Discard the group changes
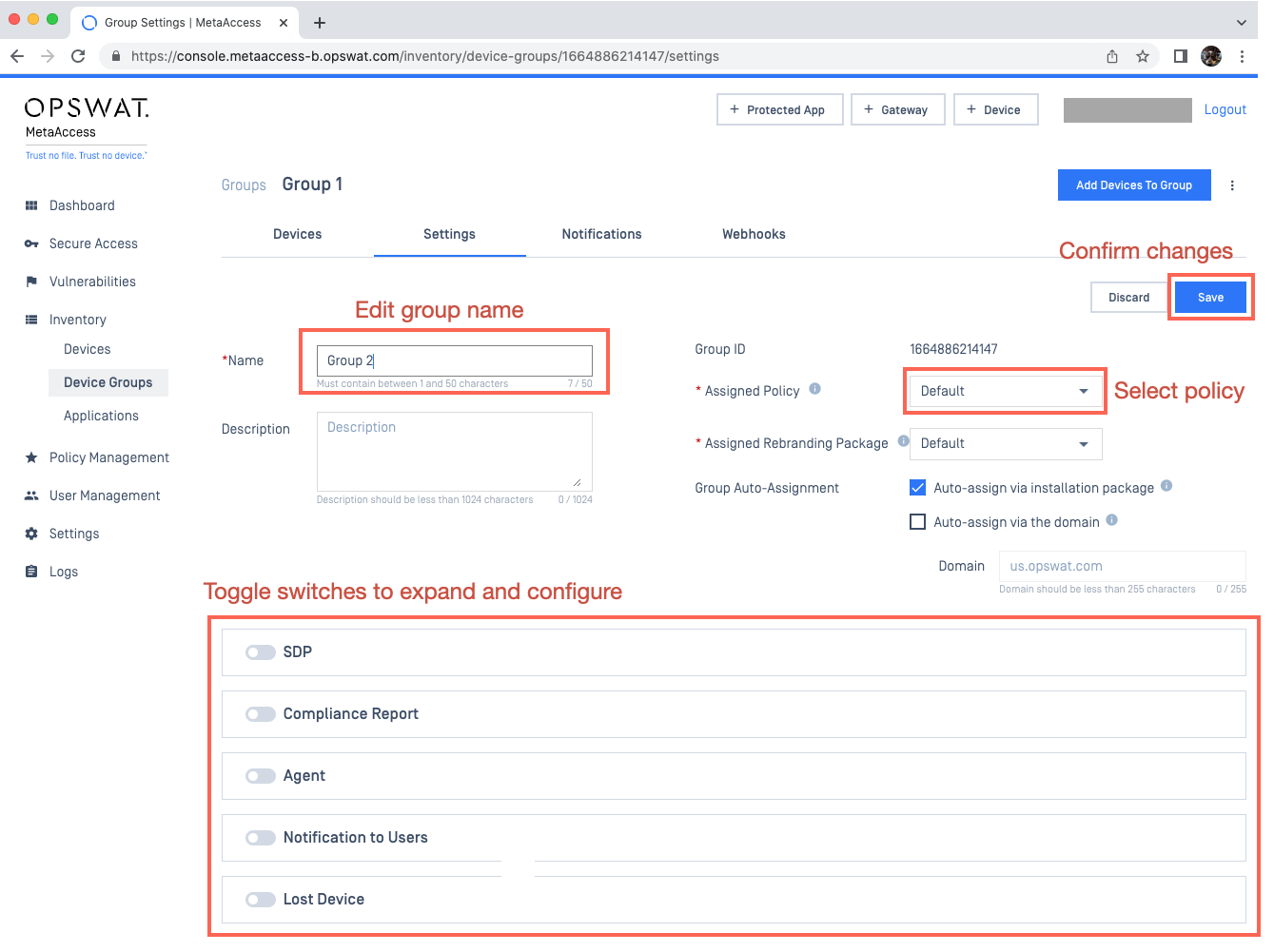The width and height of the screenshot is (1274, 952). click(x=1129, y=298)
